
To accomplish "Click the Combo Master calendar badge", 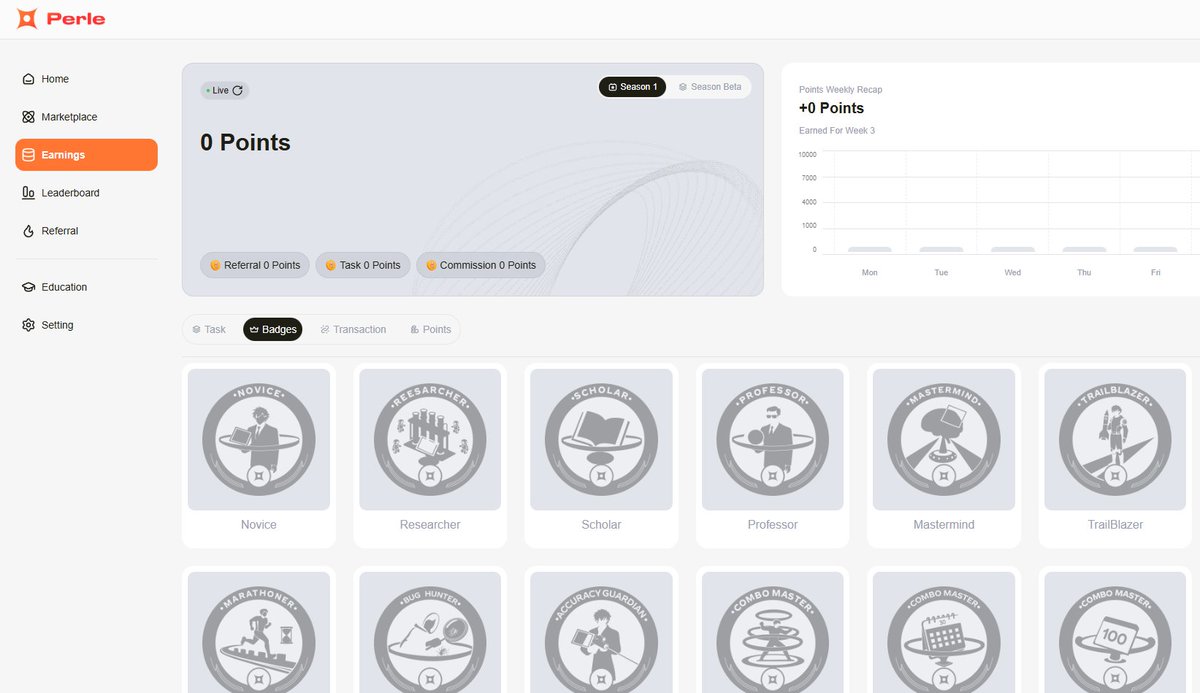I will coord(944,632).
